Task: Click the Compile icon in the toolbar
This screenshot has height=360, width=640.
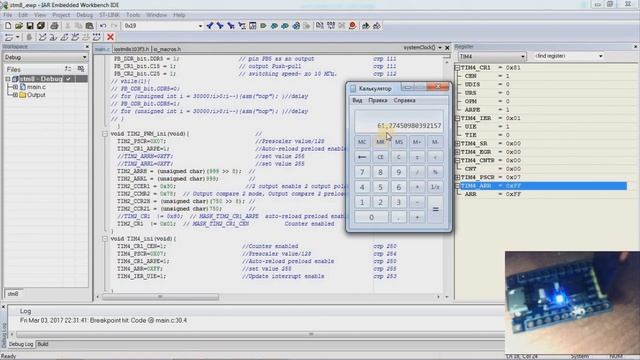Action: coord(320,26)
